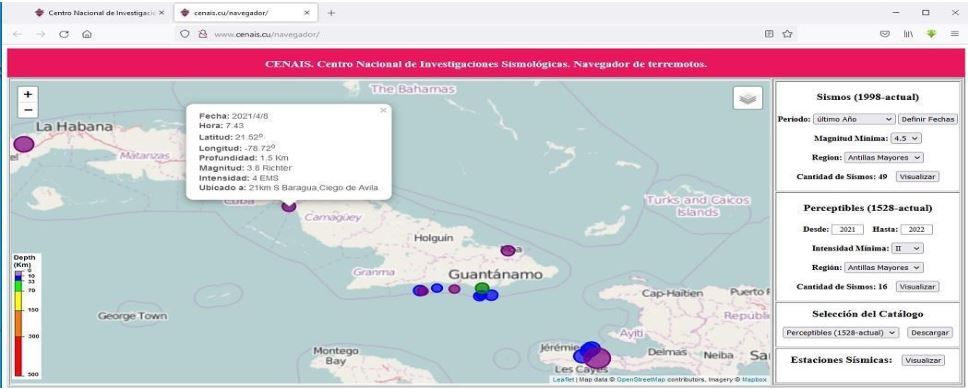Open the Intensidad Mínima dropdown

(907, 248)
